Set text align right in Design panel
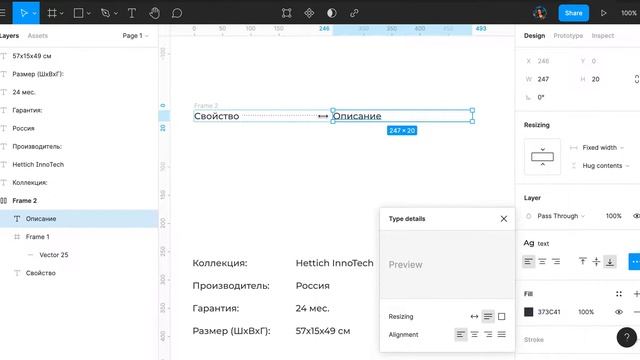This screenshot has width=640, height=360. tap(556, 262)
